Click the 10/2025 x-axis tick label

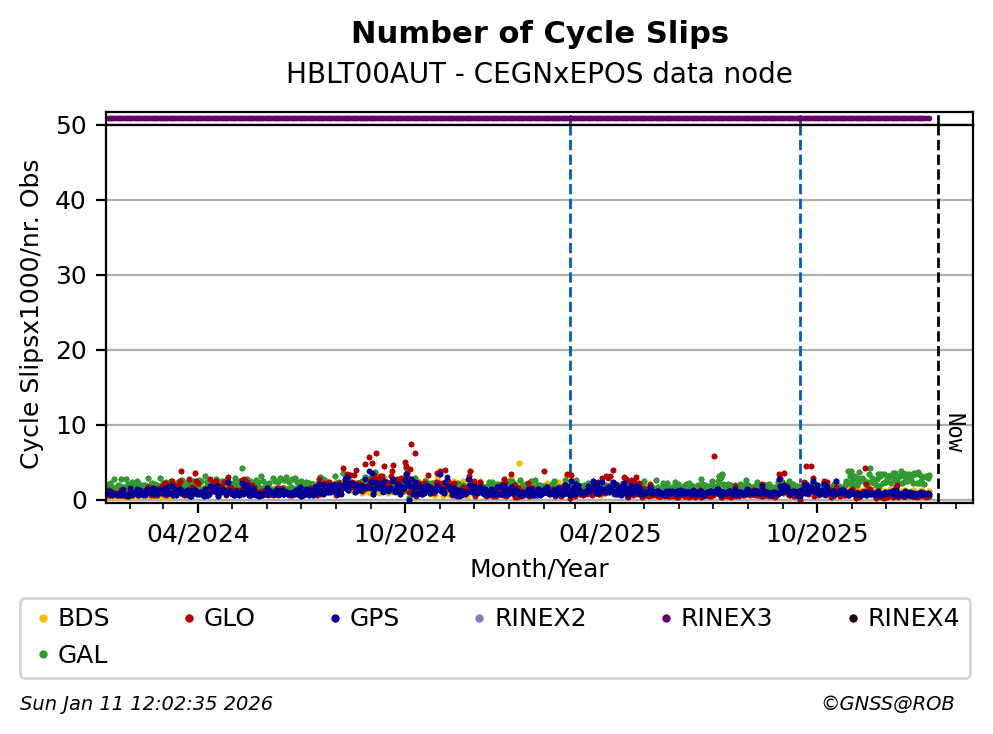[x=816, y=534]
